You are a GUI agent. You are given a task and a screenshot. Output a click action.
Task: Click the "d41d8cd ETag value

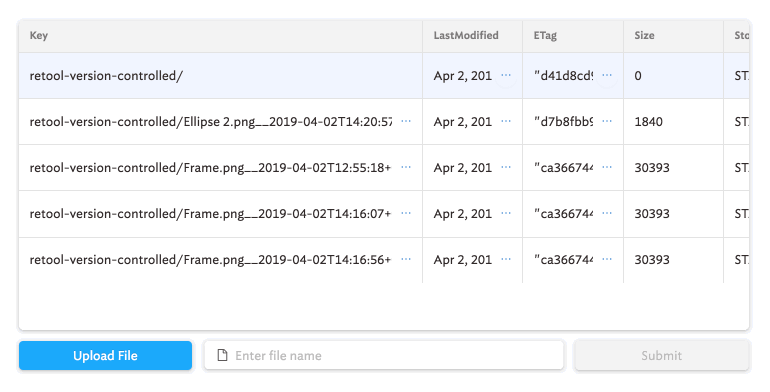(563, 76)
